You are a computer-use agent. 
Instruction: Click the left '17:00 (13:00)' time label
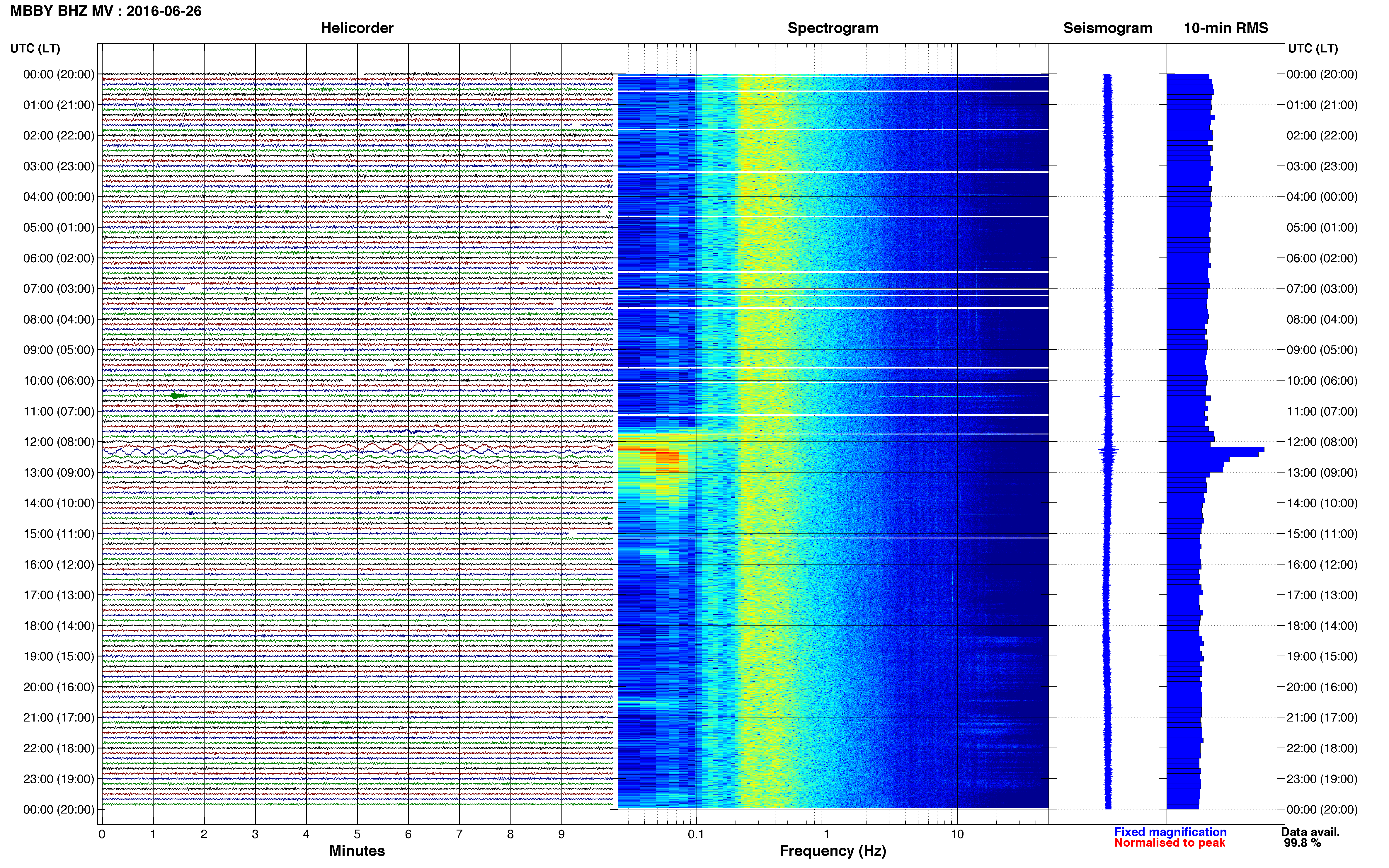tap(59, 595)
